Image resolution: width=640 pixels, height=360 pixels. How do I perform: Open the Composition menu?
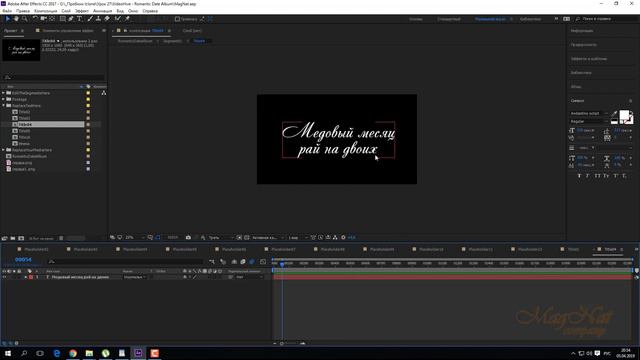[45, 11]
